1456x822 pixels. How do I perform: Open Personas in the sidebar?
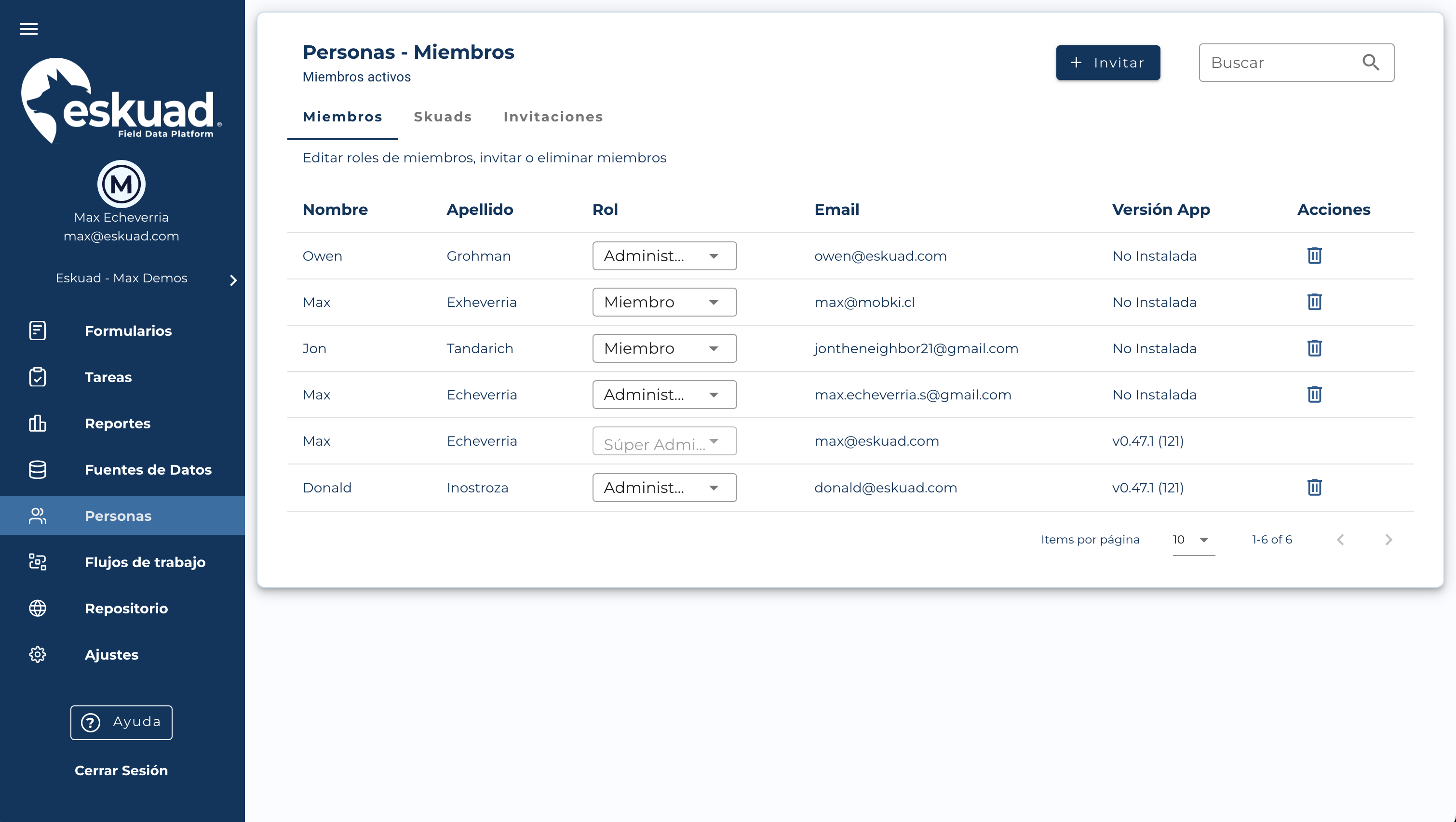[122, 516]
